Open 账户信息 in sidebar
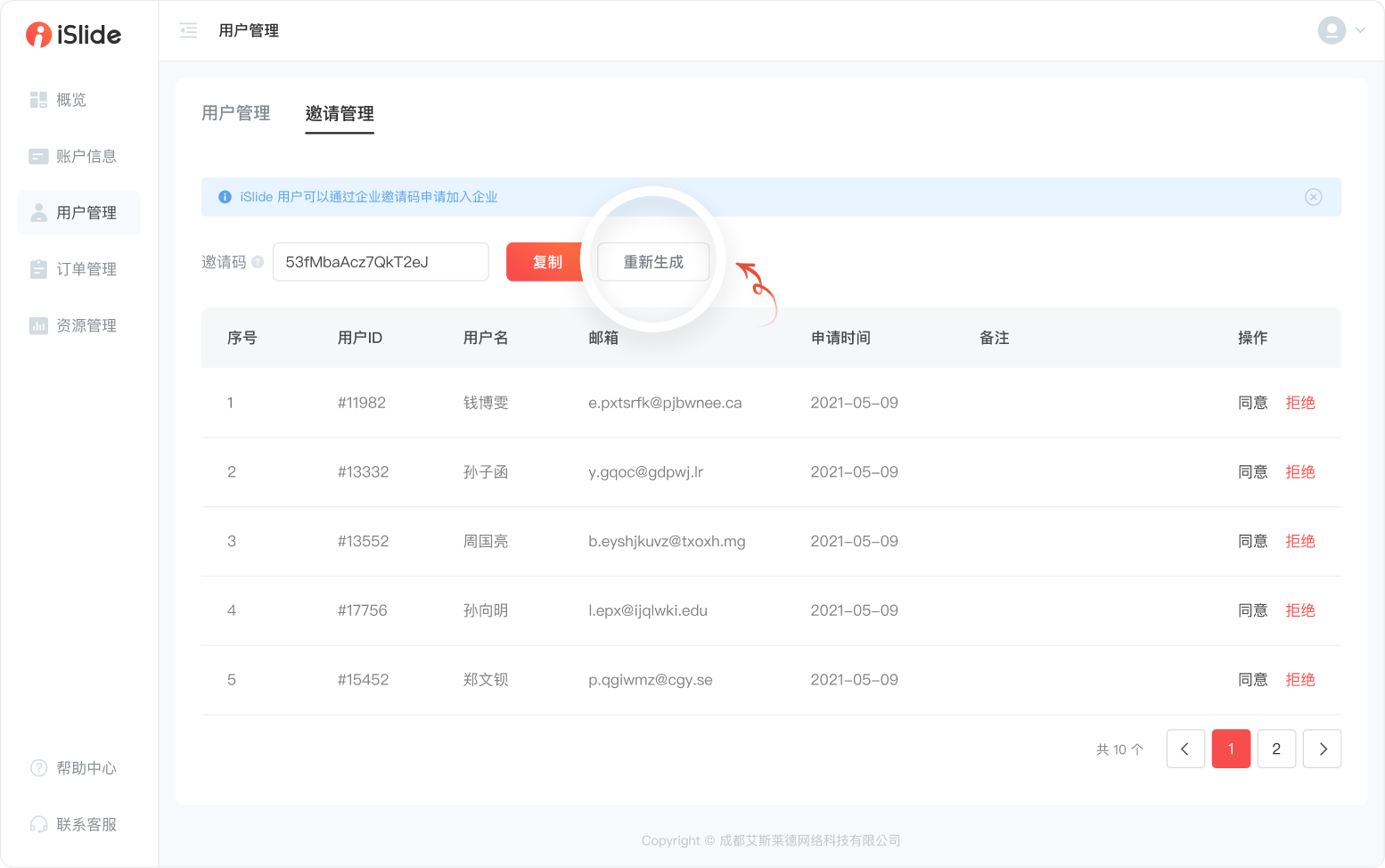Image resolution: width=1385 pixels, height=868 pixels. coord(86,156)
